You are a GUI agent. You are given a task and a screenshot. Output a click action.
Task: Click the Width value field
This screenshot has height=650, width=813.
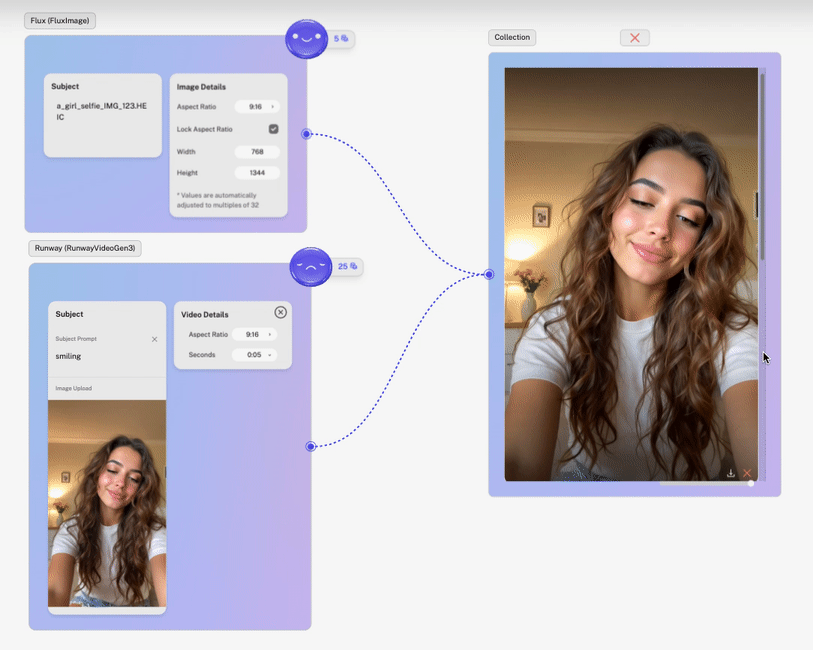(x=257, y=152)
